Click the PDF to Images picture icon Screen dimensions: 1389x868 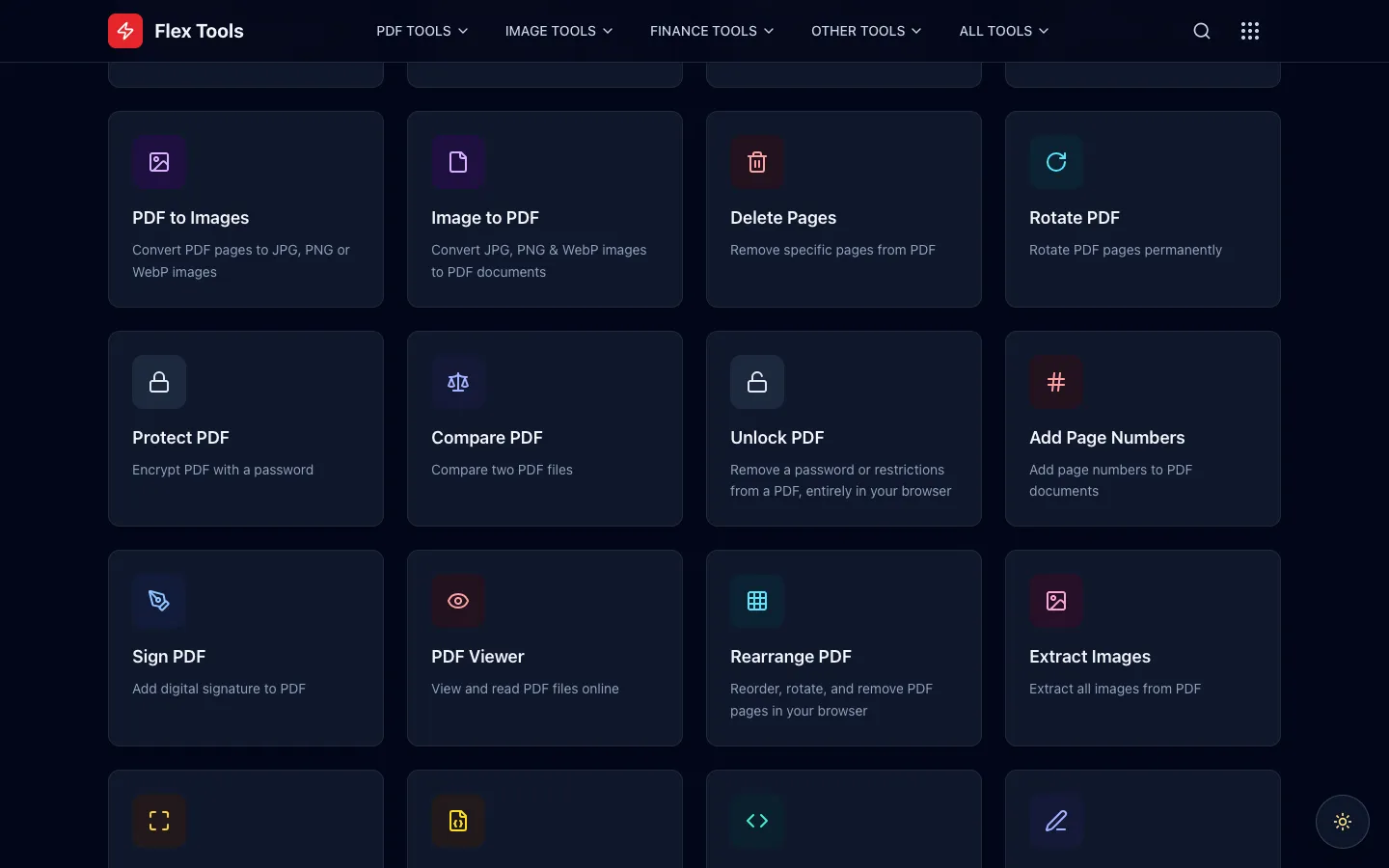pos(159,162)
